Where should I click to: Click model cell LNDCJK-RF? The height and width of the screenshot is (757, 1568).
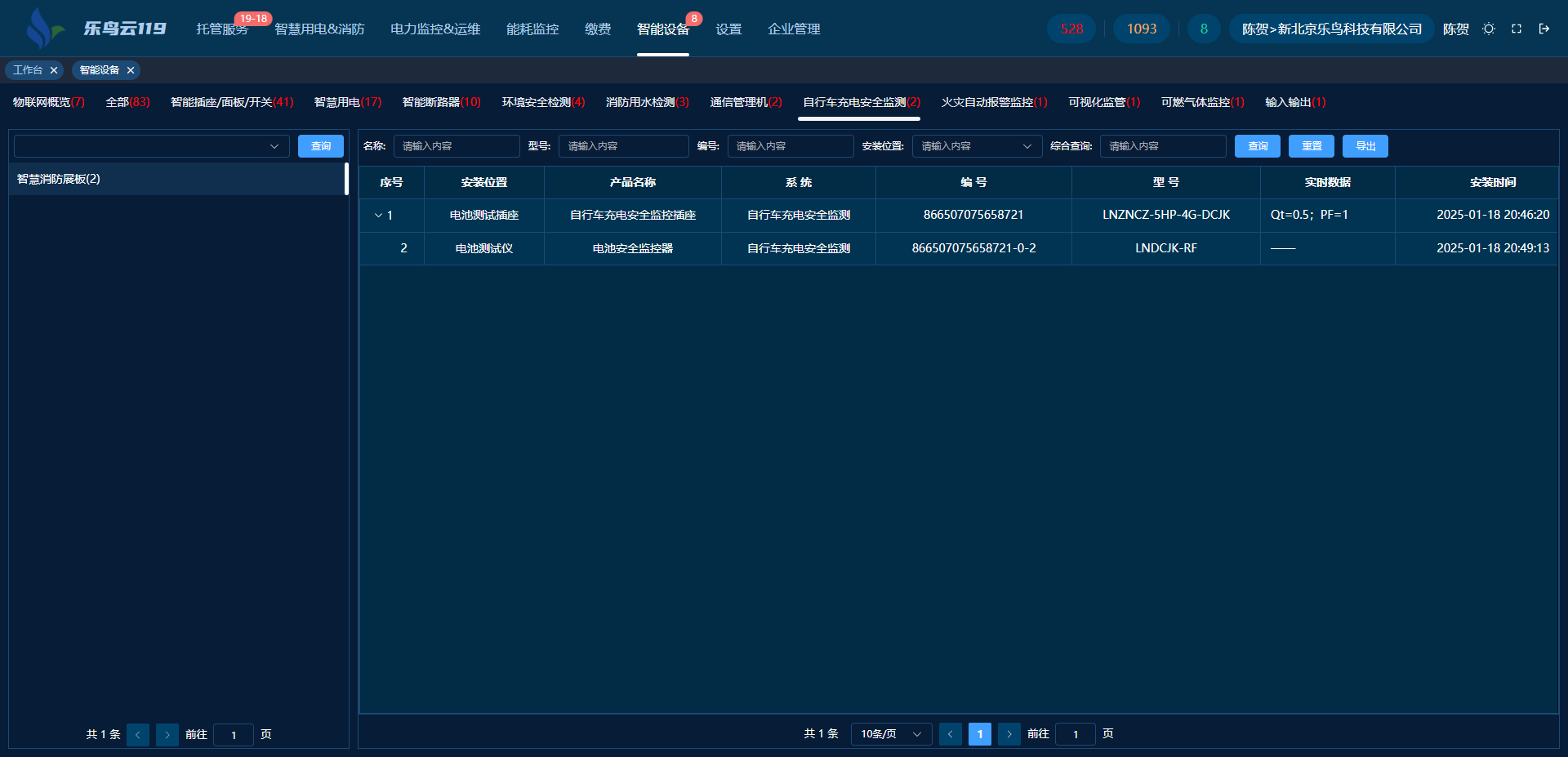click(x=1166, y=248)
